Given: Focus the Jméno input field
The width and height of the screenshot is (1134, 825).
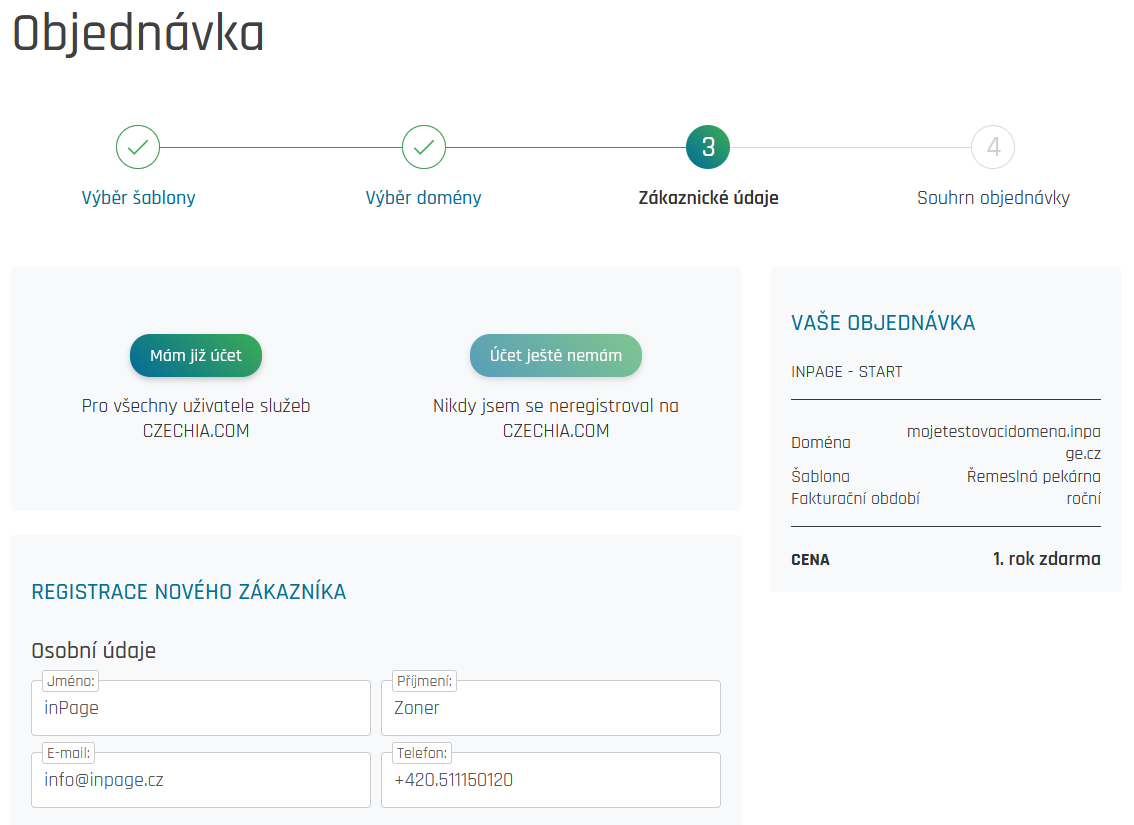Looking at the screenshot, I should point(201,709).
